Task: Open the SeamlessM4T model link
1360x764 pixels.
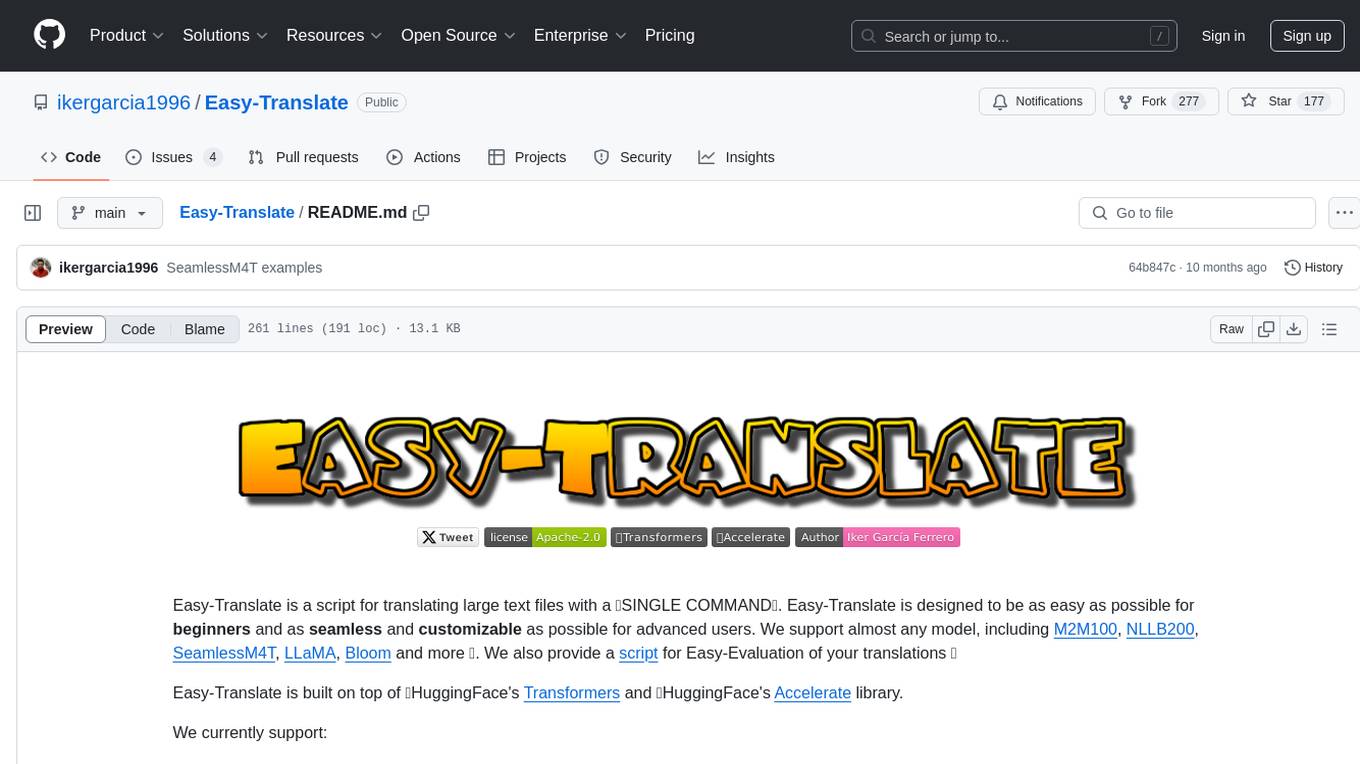Action: click(x=224, y=653)
